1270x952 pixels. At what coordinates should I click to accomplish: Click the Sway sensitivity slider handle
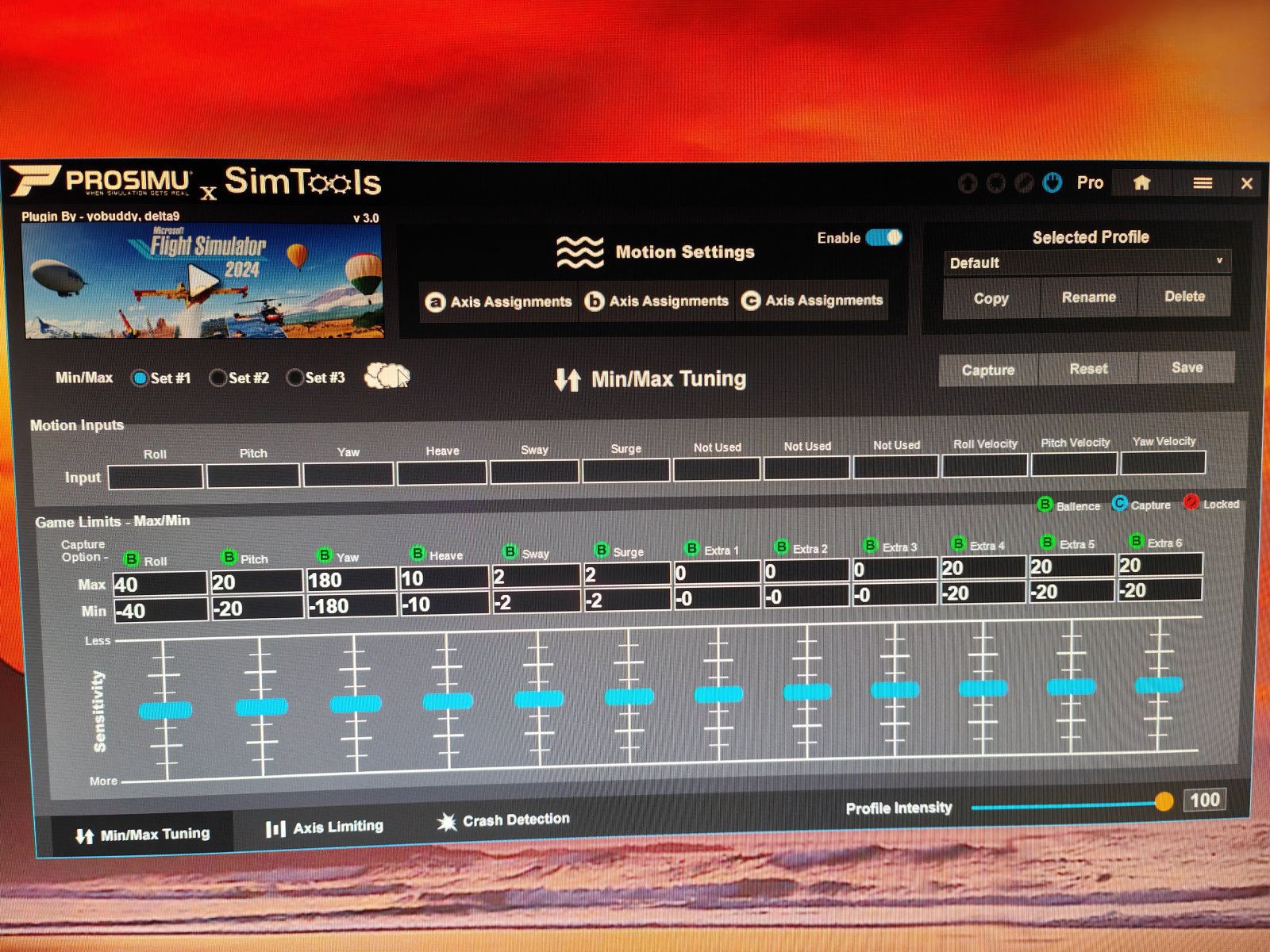[x=539, y=699]
